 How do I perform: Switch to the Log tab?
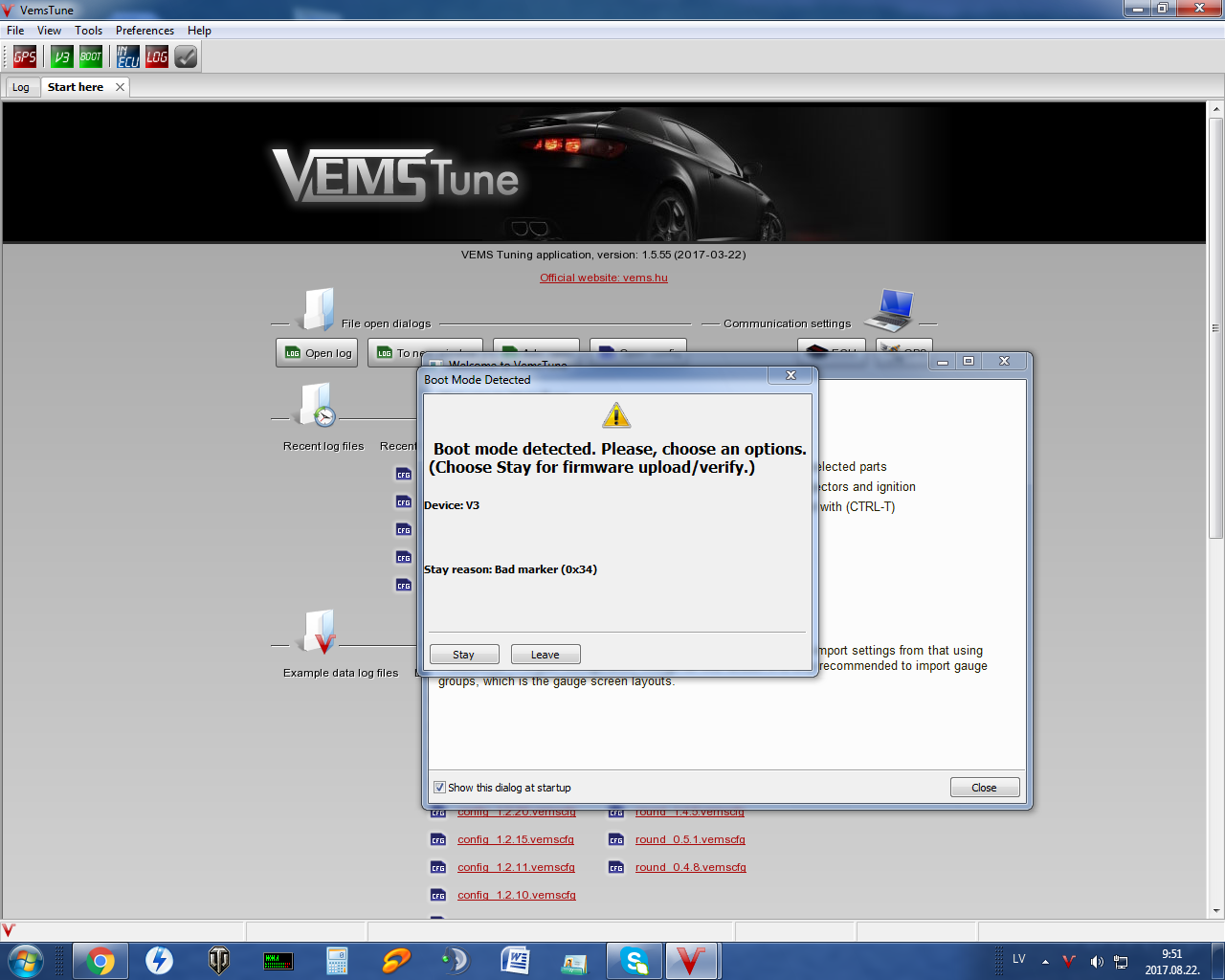[x=21, y=87]
